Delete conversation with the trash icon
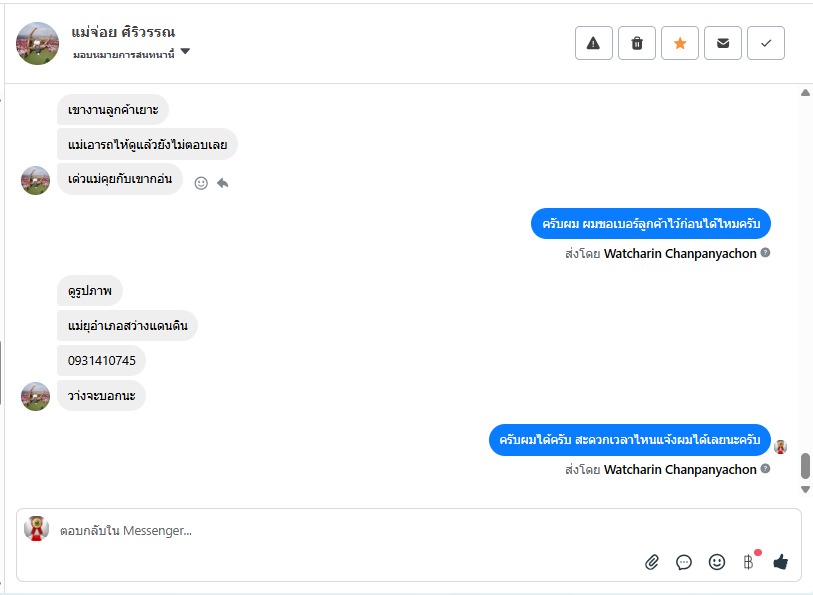The height and width of the screenshot is (595, 813). click(x=637, y=43)
